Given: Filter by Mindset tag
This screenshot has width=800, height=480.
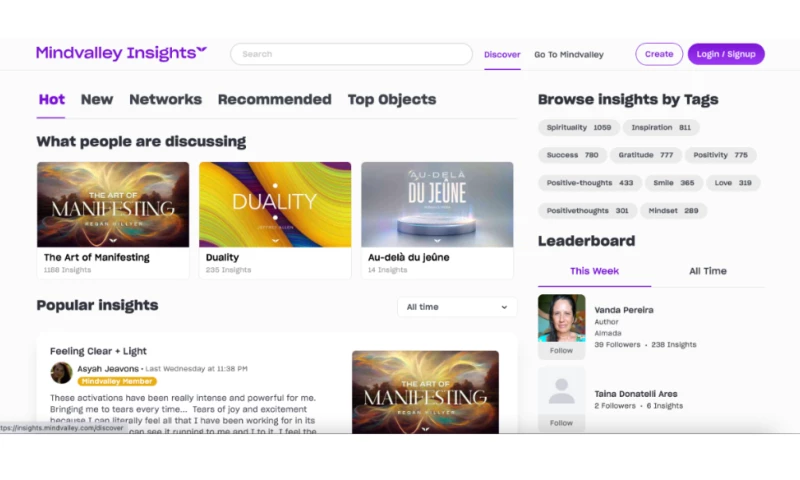Looking at the screenshot, I should pos(673,211).
